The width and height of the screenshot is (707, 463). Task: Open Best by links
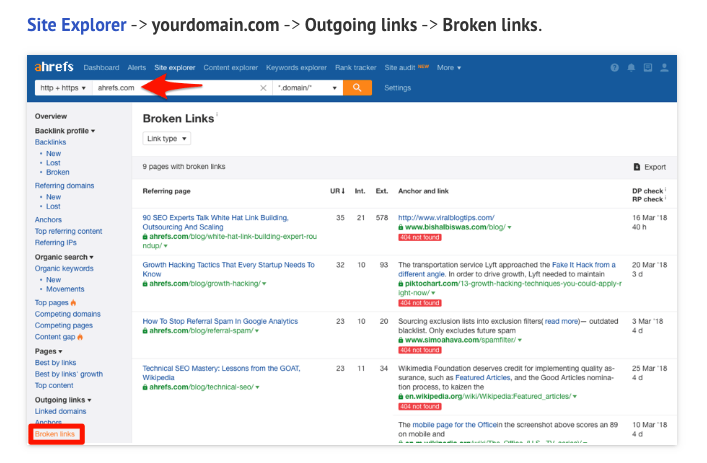coord(55,363)
